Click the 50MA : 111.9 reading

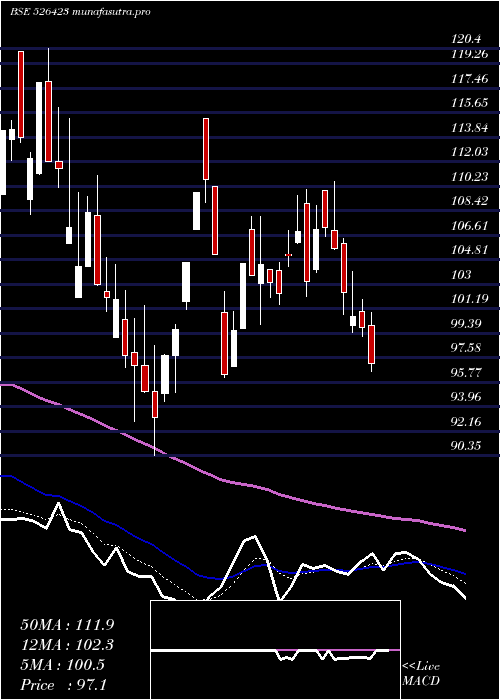67,625
